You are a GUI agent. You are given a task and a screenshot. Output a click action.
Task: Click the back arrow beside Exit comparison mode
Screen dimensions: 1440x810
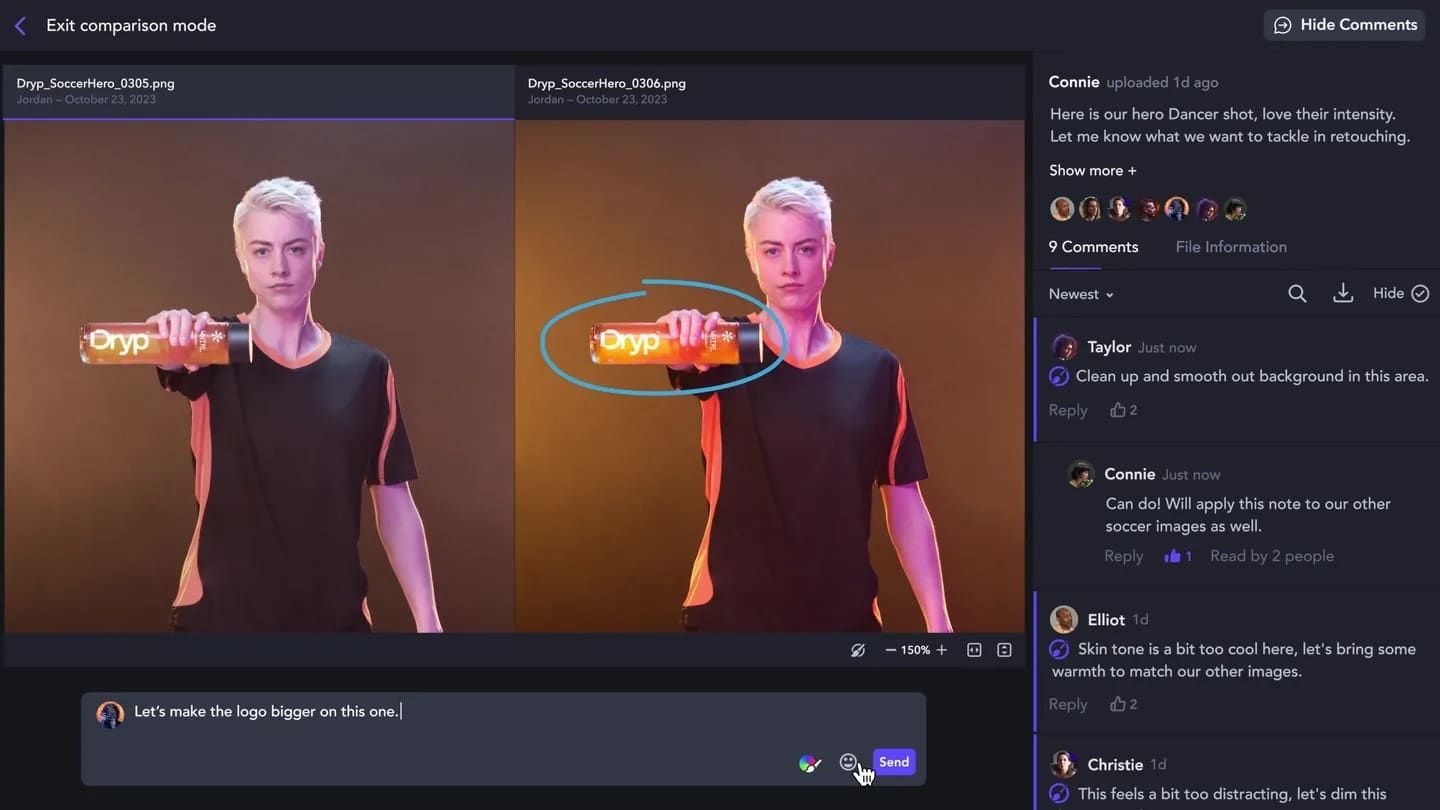tap(20, 26)
